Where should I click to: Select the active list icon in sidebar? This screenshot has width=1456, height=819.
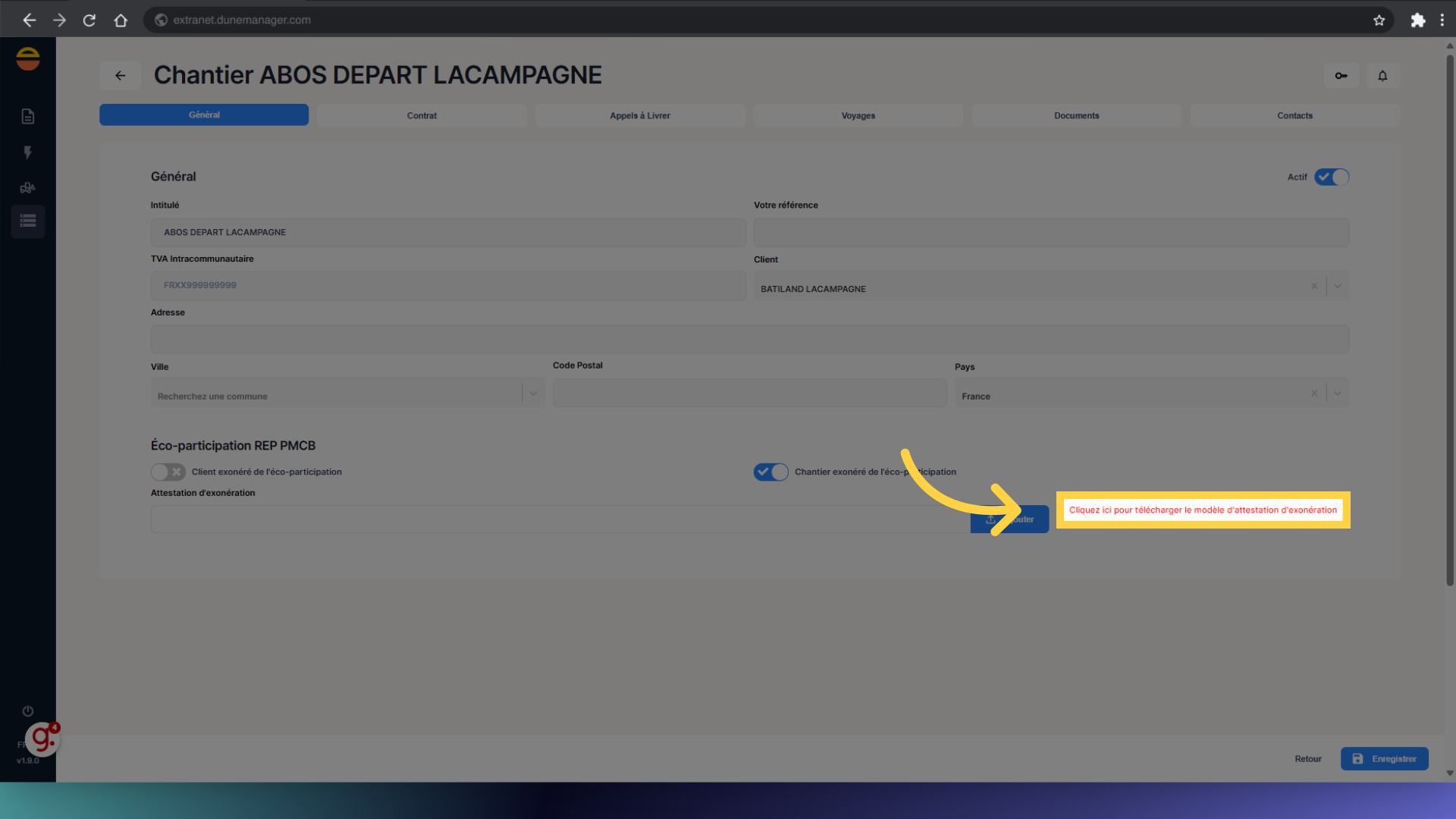point(27,221)
